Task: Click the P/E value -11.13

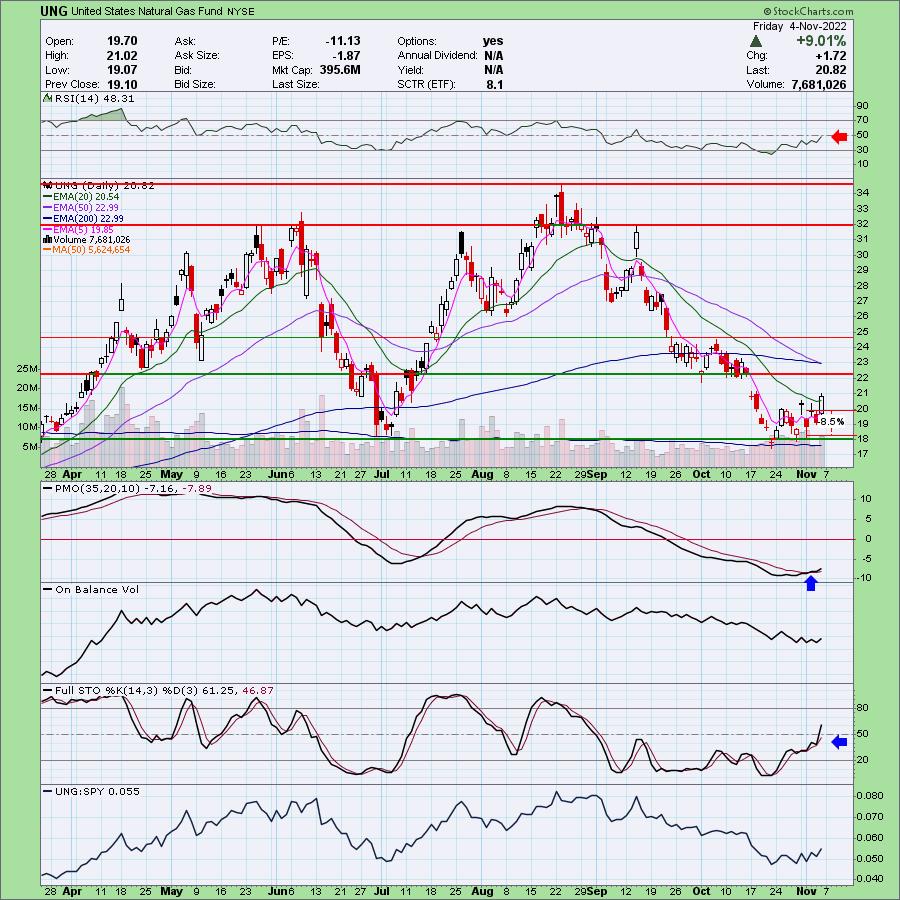Action: pos(343,41)
